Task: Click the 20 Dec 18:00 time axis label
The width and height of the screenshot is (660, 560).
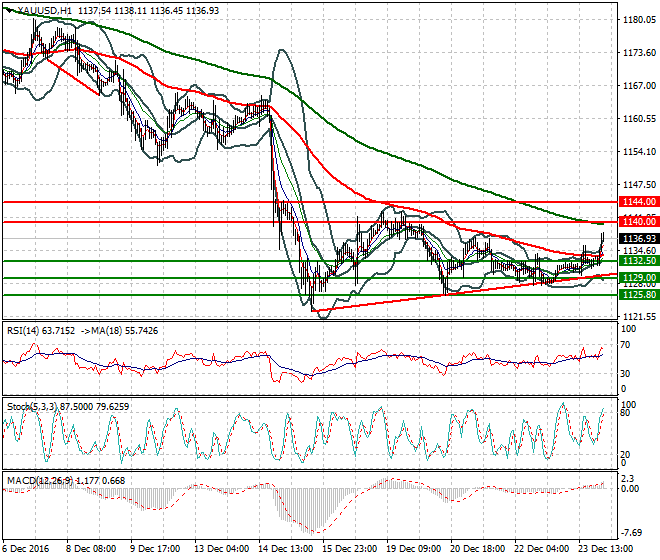Action: [x=477, y=549]
